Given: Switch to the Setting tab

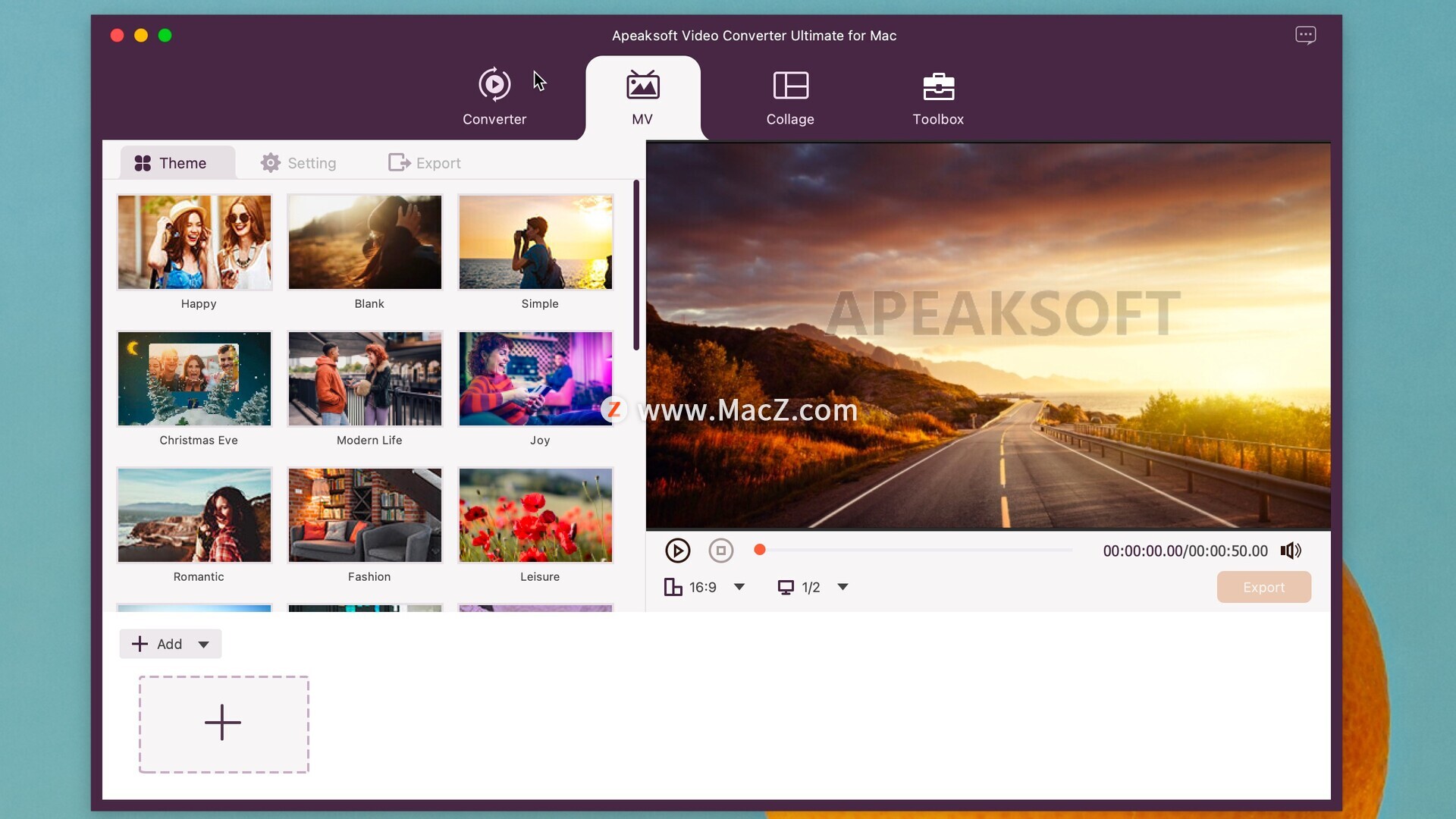Looking at the screenshot, I should (x=299, y=163).
